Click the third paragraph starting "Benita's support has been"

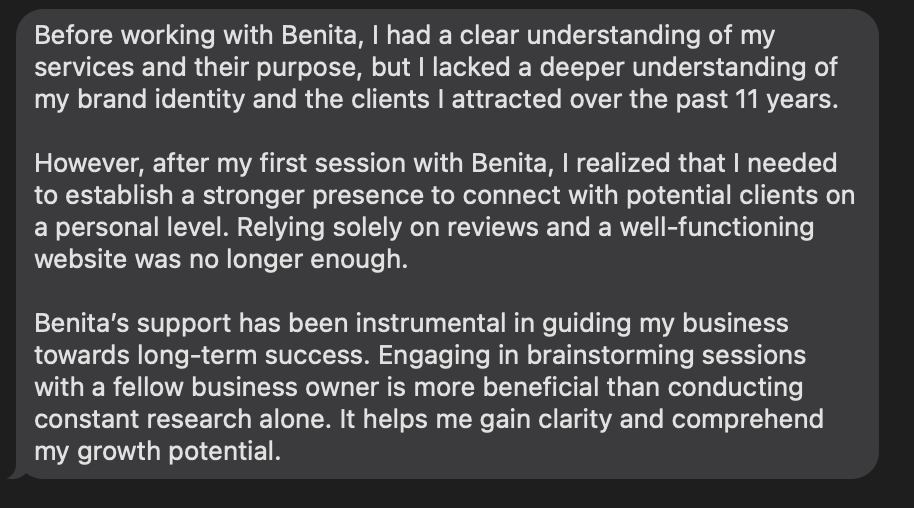coord(429,387)
